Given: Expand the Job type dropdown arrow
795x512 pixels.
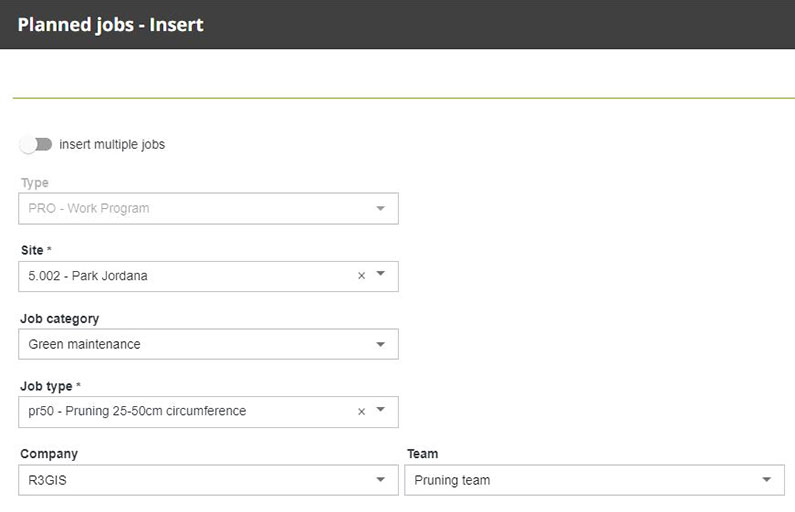Looking at the screenshot, I should coord(381,411).
